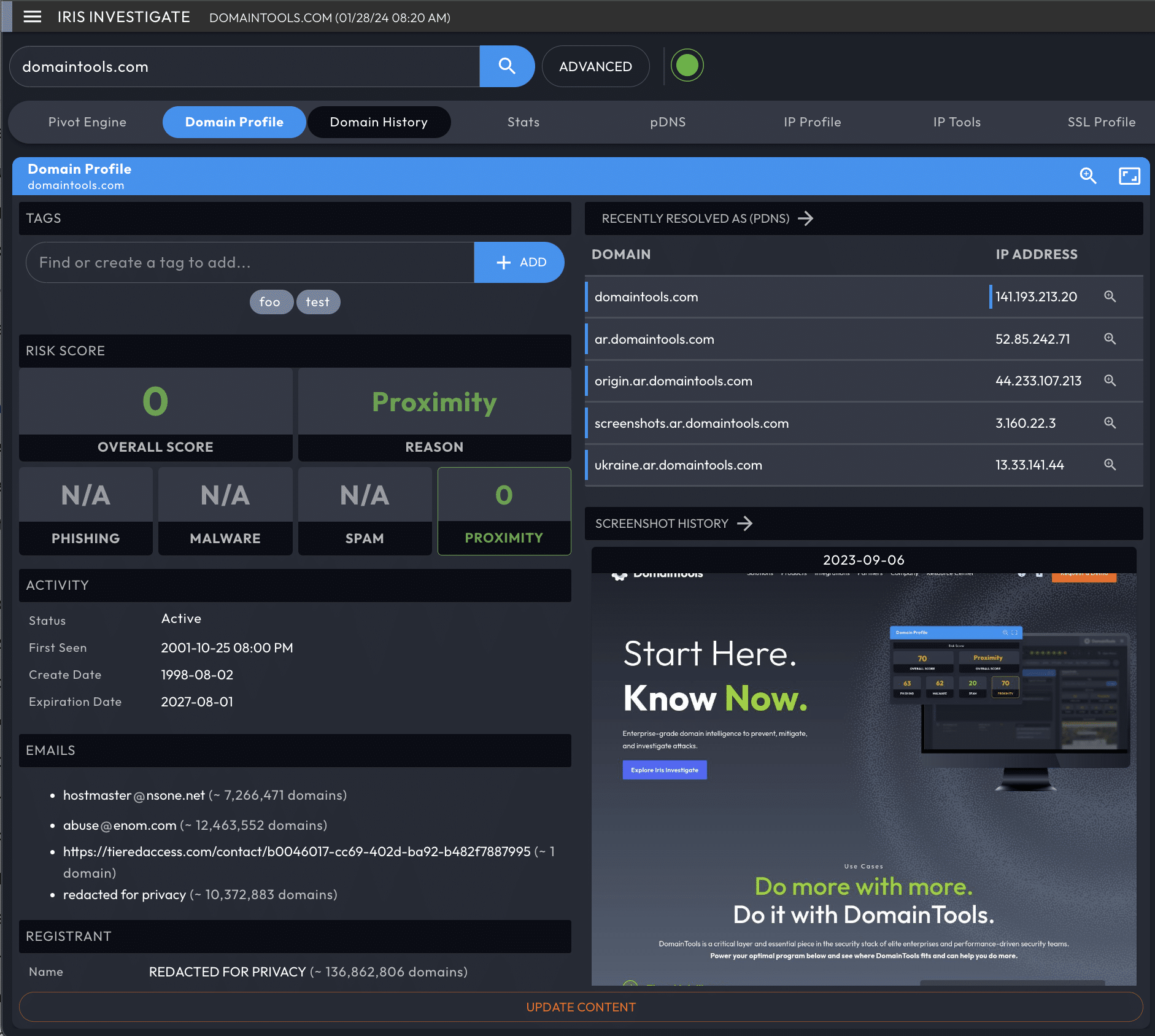Click IP address 3.160.22.3

coord(1026,423)
